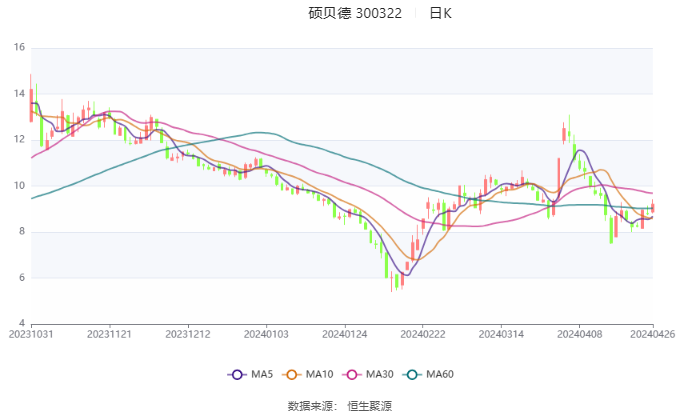This screenshot has height=413, width=680.
Task: Click the 14 price axis label
Action: click(x=20, y=94)
